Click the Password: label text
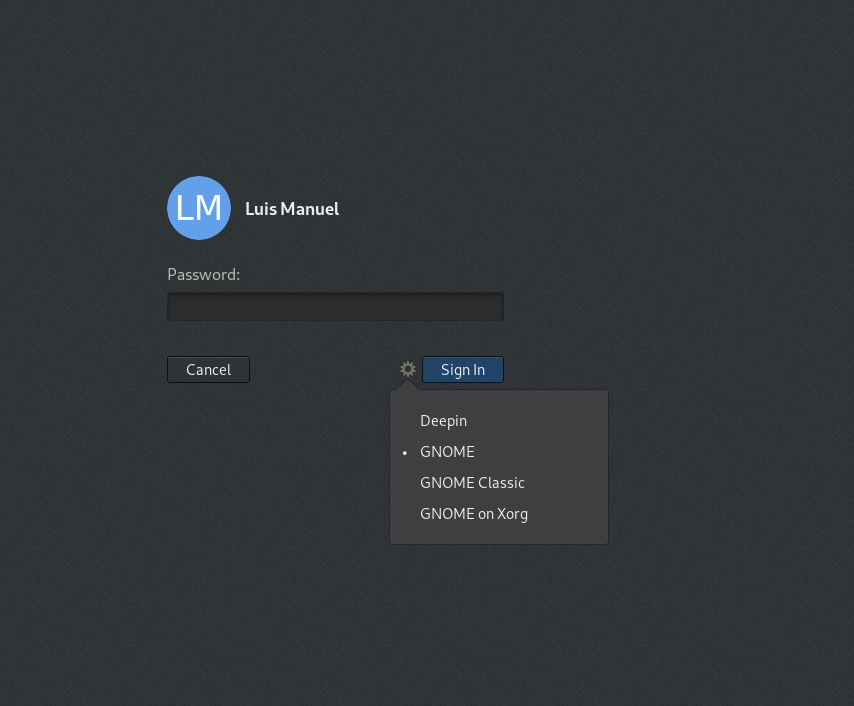This screenshot has height=706, width=854. pos(204,275)
